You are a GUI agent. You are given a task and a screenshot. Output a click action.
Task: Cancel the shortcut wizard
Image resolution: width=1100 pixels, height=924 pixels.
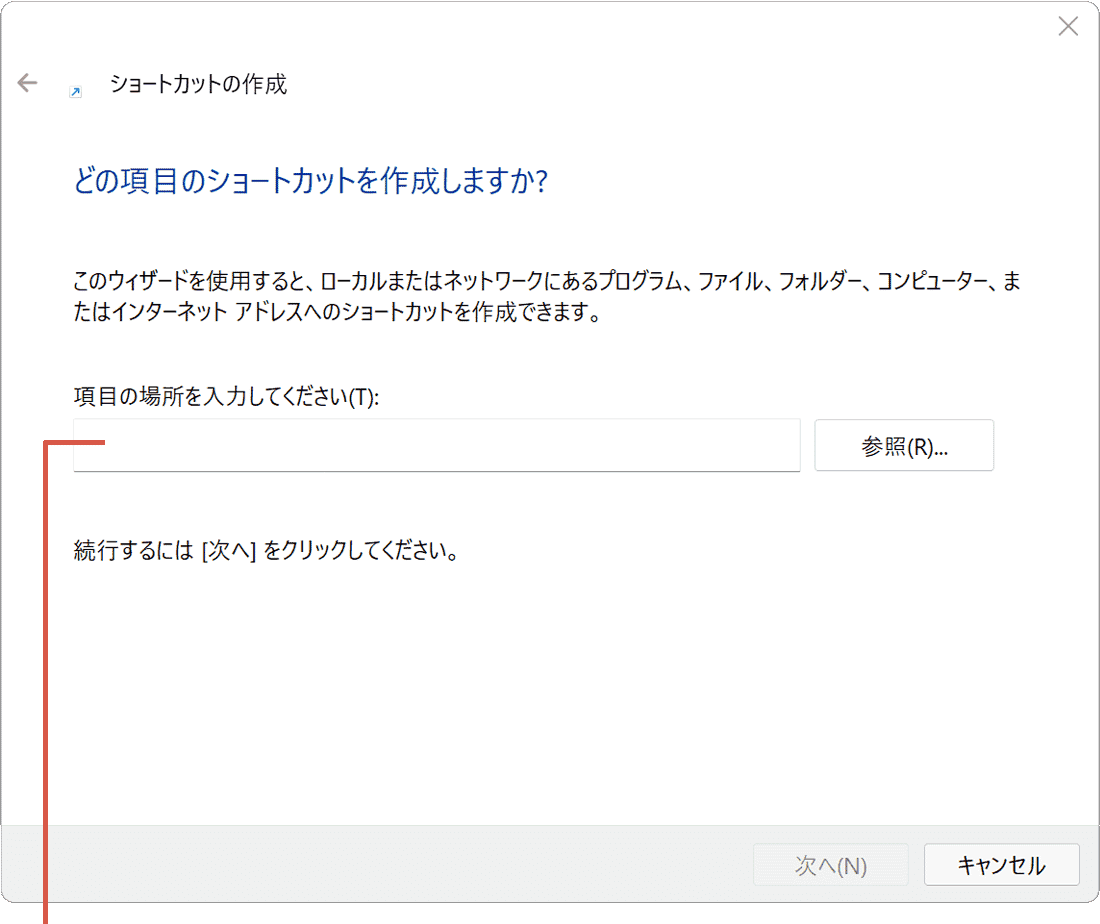pos(1001,865)
